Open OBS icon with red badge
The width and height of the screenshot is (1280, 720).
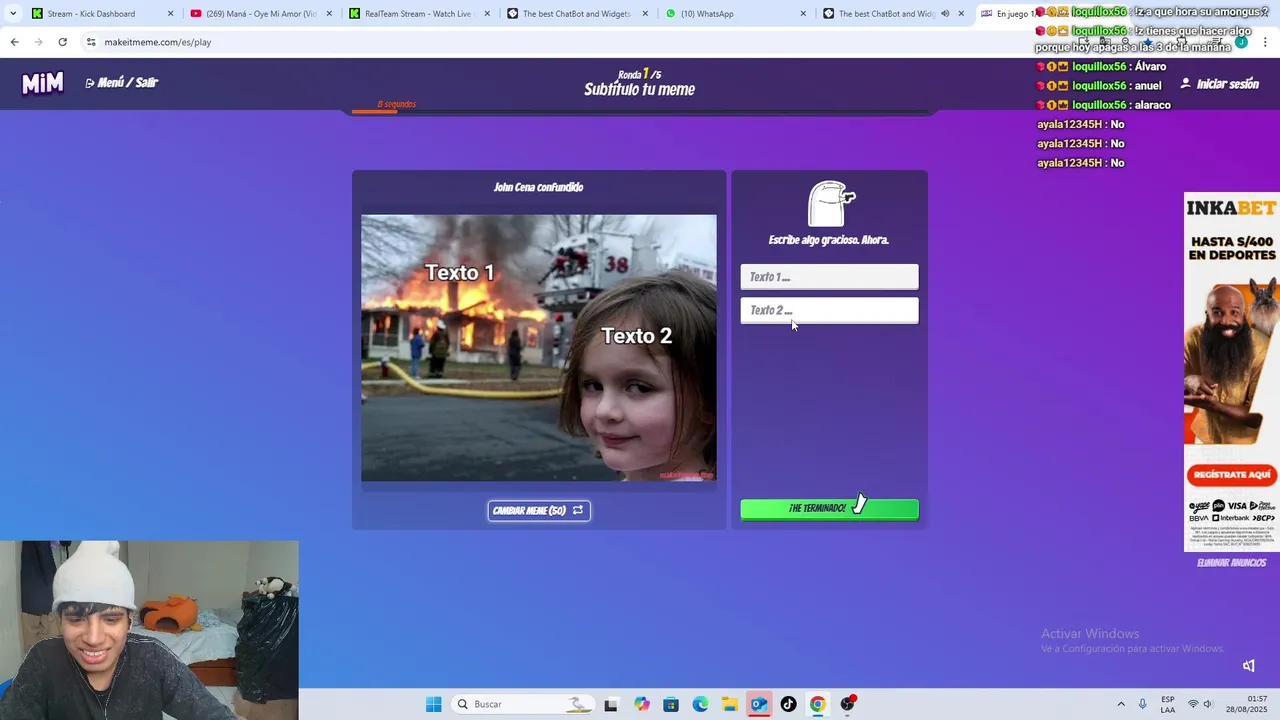coord(848,704)
